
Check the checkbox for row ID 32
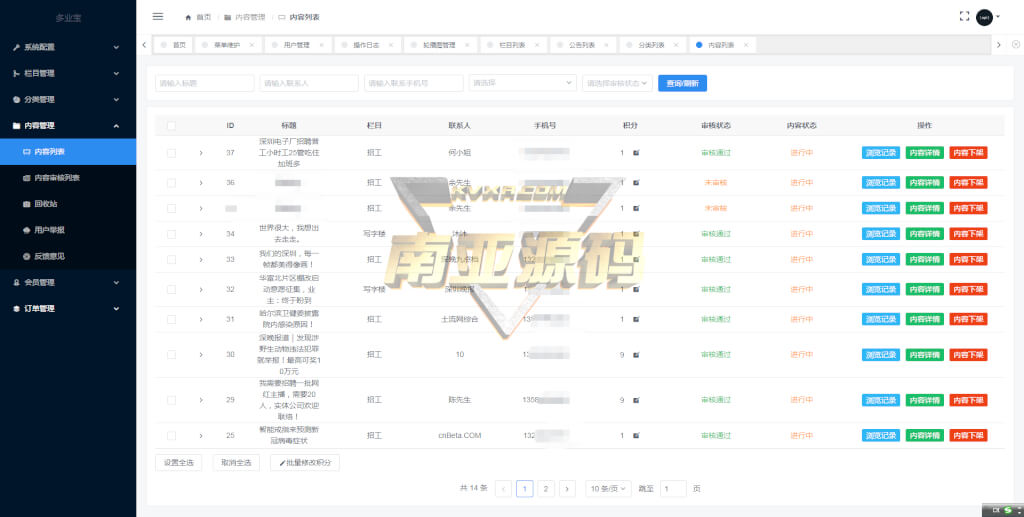(x=171, y=289)
